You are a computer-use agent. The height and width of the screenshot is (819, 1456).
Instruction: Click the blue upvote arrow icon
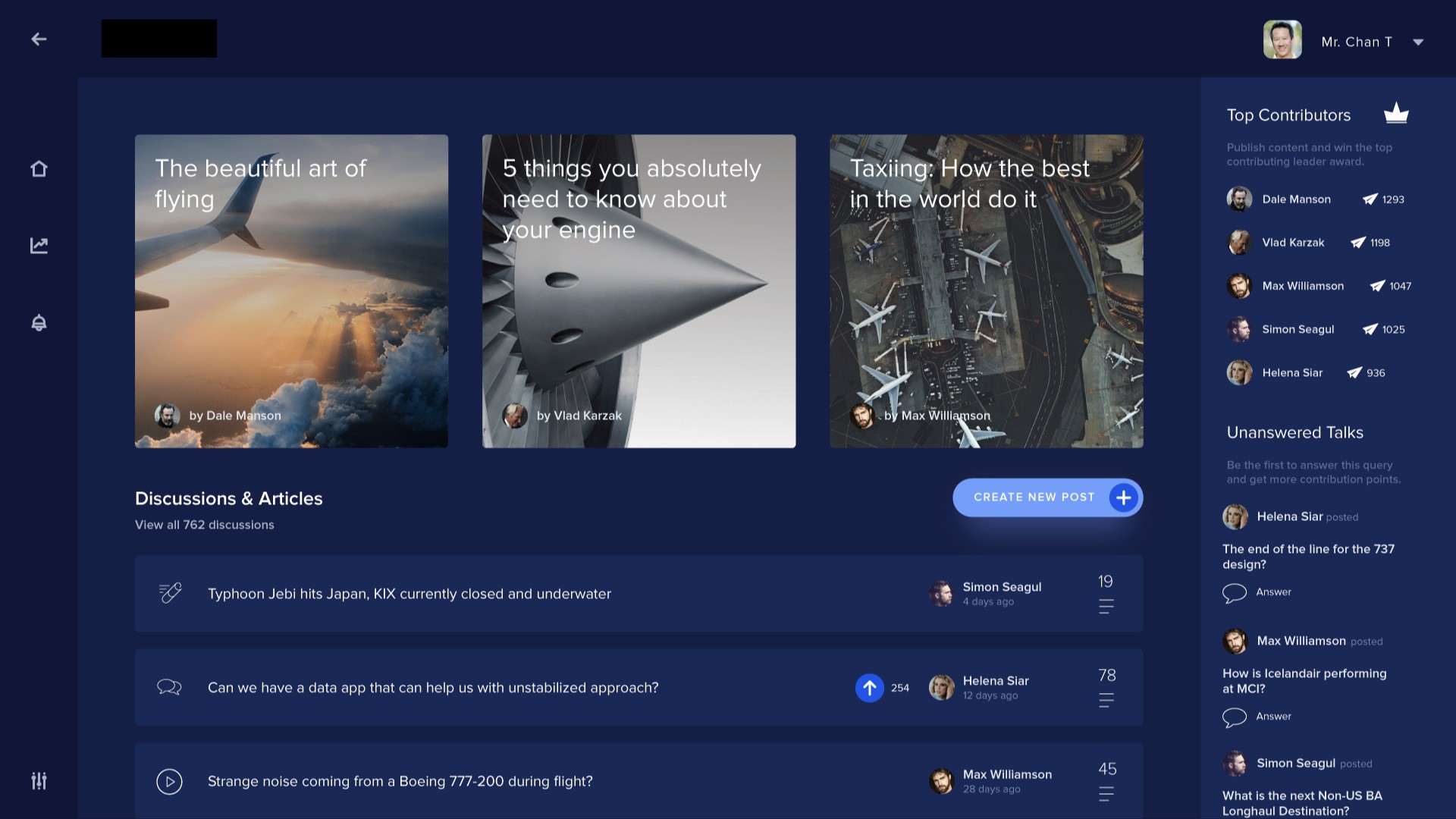(869, 688)
